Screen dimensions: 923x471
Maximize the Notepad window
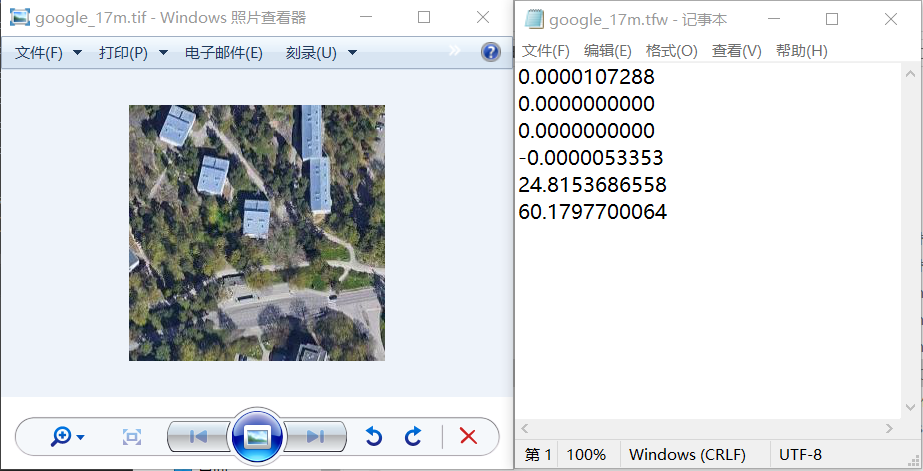tap(832, 19)
